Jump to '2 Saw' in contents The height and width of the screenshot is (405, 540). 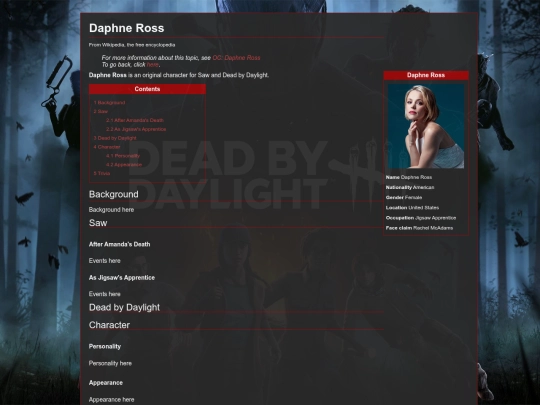click(101, 112)
